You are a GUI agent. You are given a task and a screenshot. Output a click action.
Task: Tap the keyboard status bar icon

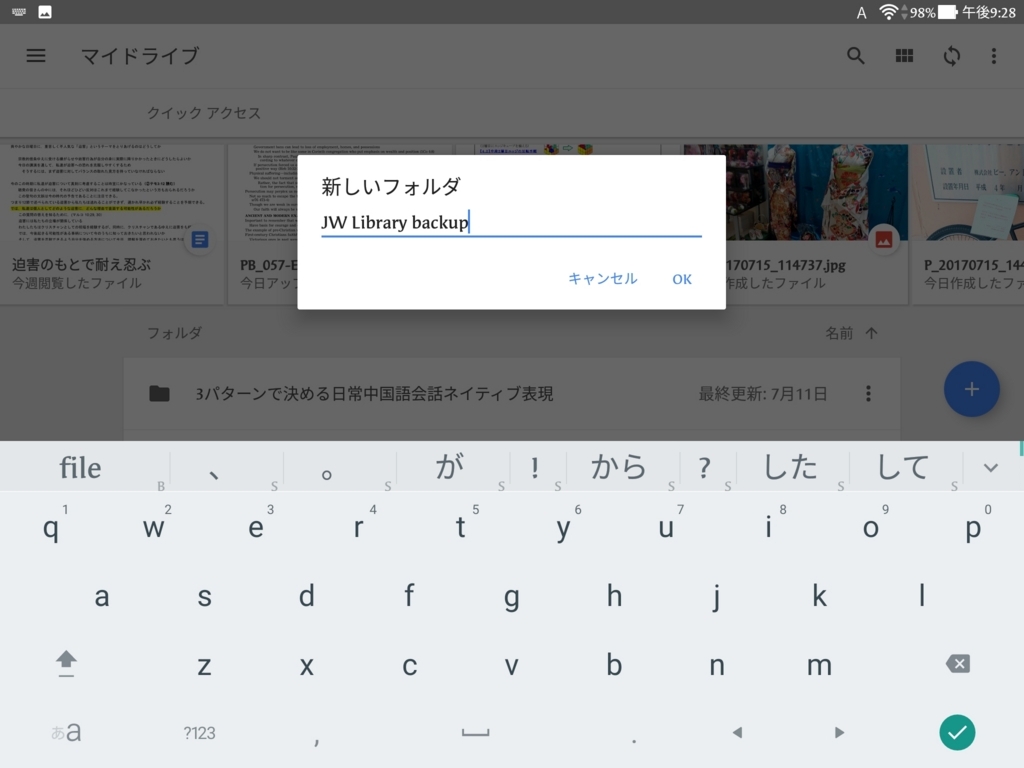coord(18,12)
